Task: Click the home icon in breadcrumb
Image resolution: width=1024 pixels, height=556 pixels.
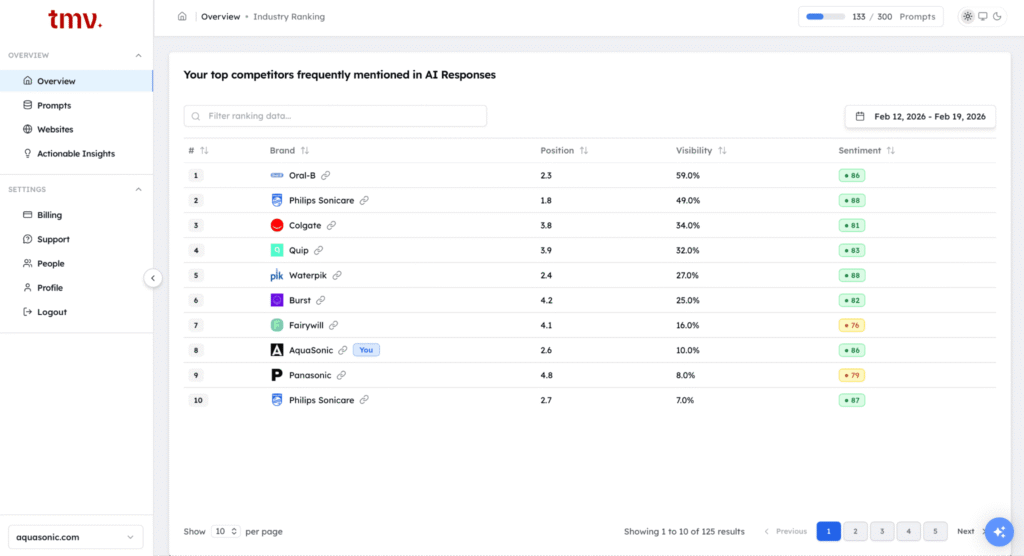Action: pyautogui.click(x=182, y=16)
